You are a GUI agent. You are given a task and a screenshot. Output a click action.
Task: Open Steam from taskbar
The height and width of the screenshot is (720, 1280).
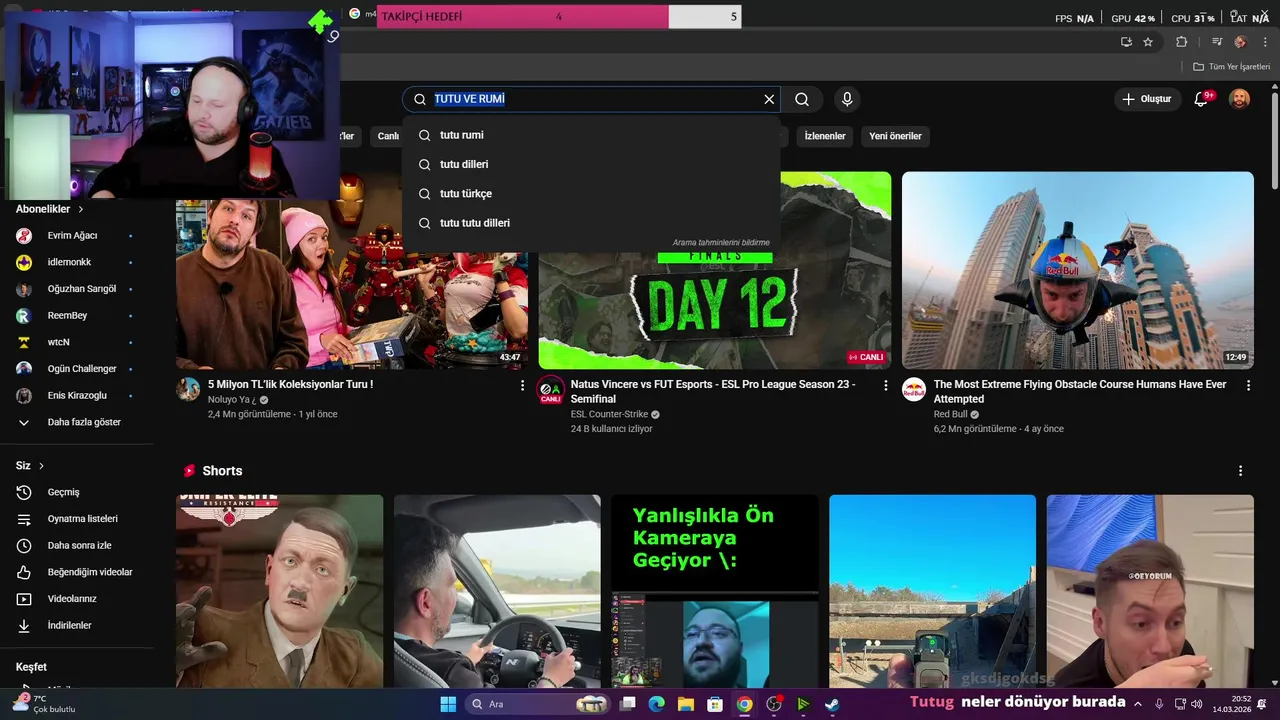pyautogui.click(x=832, y=704)
